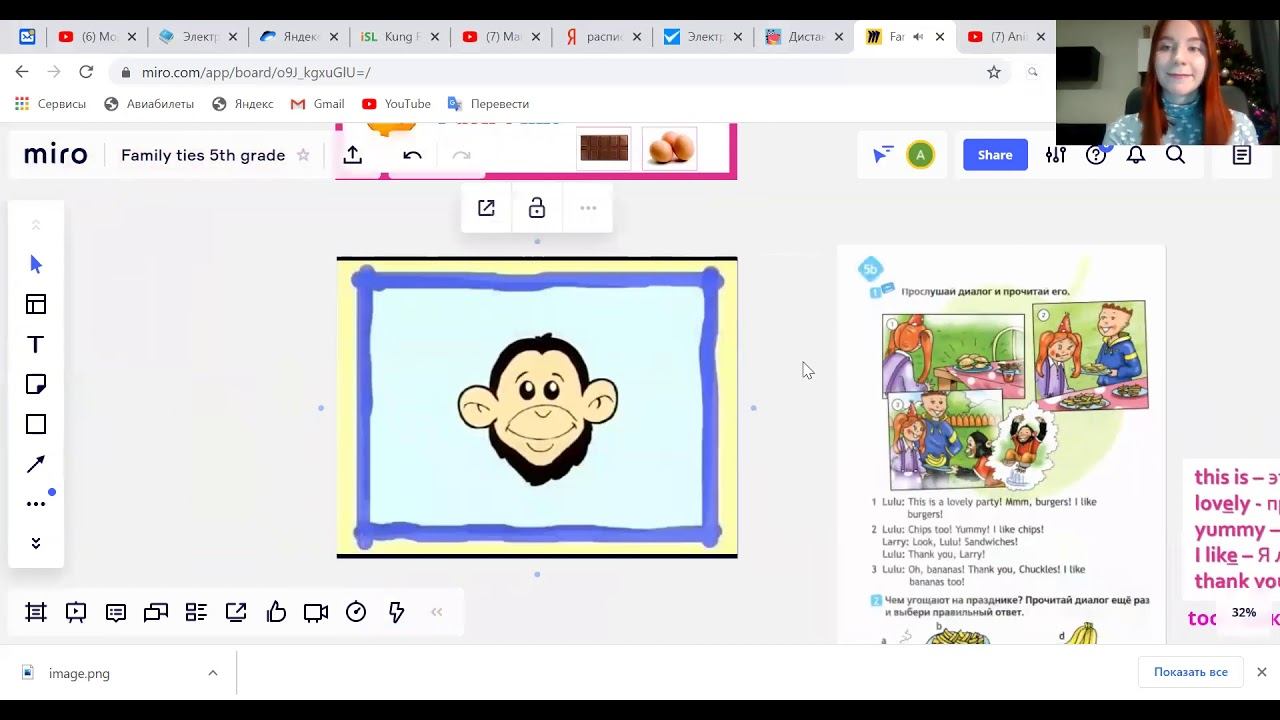This screenshot has height=720, width=1280.
Task: Open the Chat icon in bottom toolbar
Action: [156, 612]
